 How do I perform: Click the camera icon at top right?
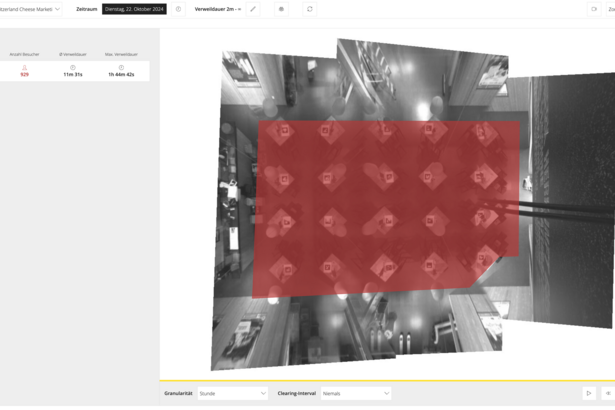pyautogui.click(x=594, y=9)
